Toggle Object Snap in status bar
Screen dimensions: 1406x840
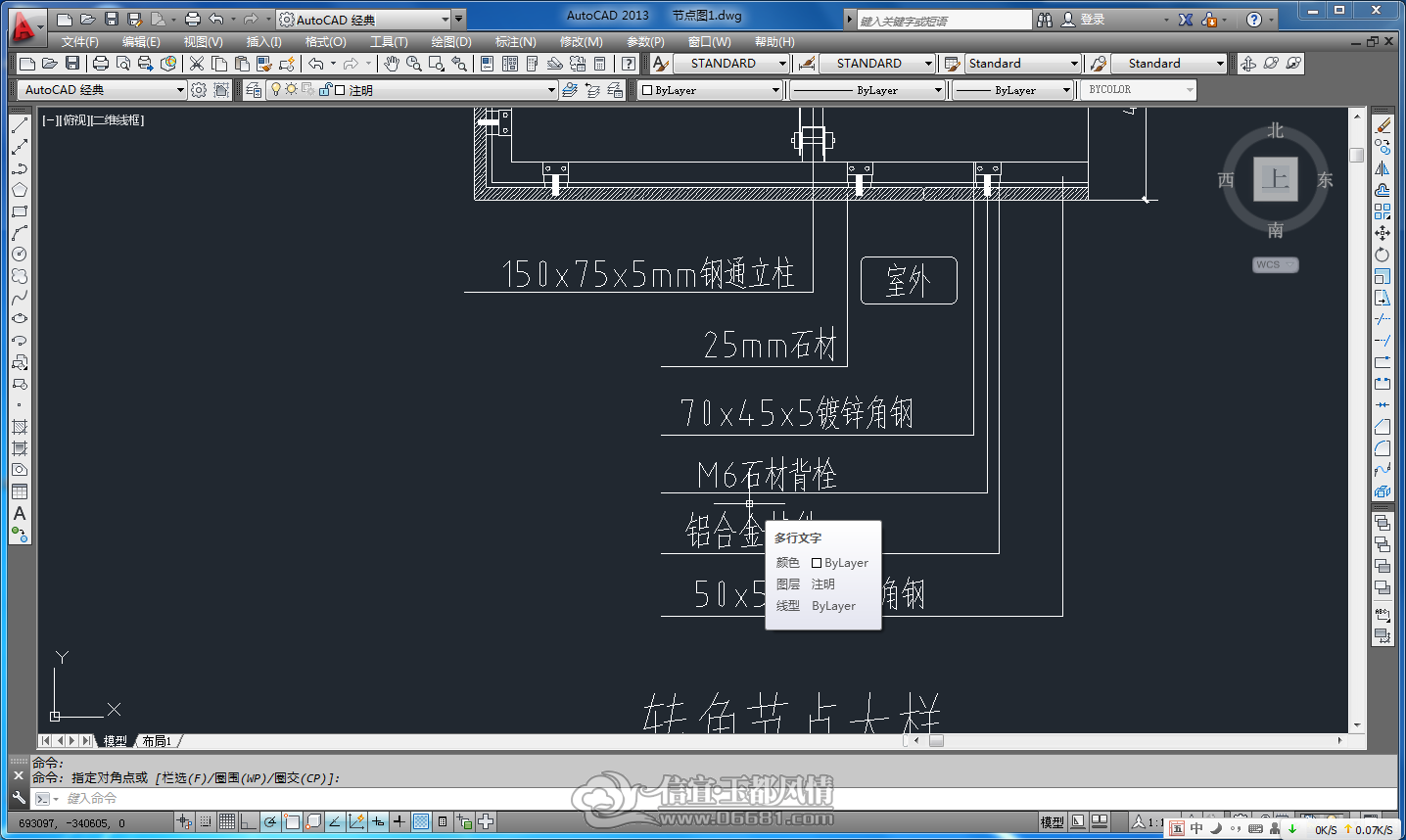[x=292, y=822]
